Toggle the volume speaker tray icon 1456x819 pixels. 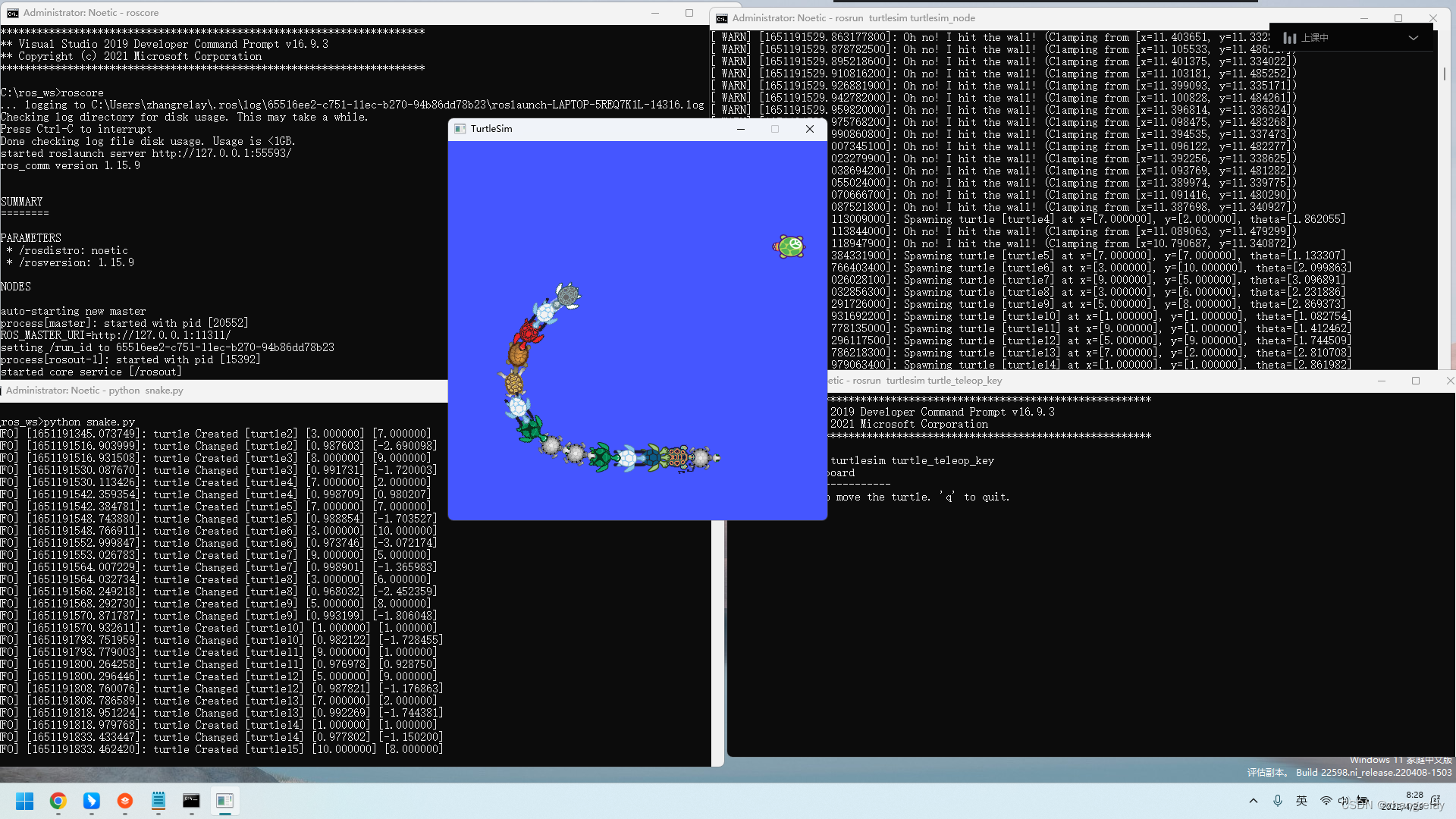coord(1343,801)
